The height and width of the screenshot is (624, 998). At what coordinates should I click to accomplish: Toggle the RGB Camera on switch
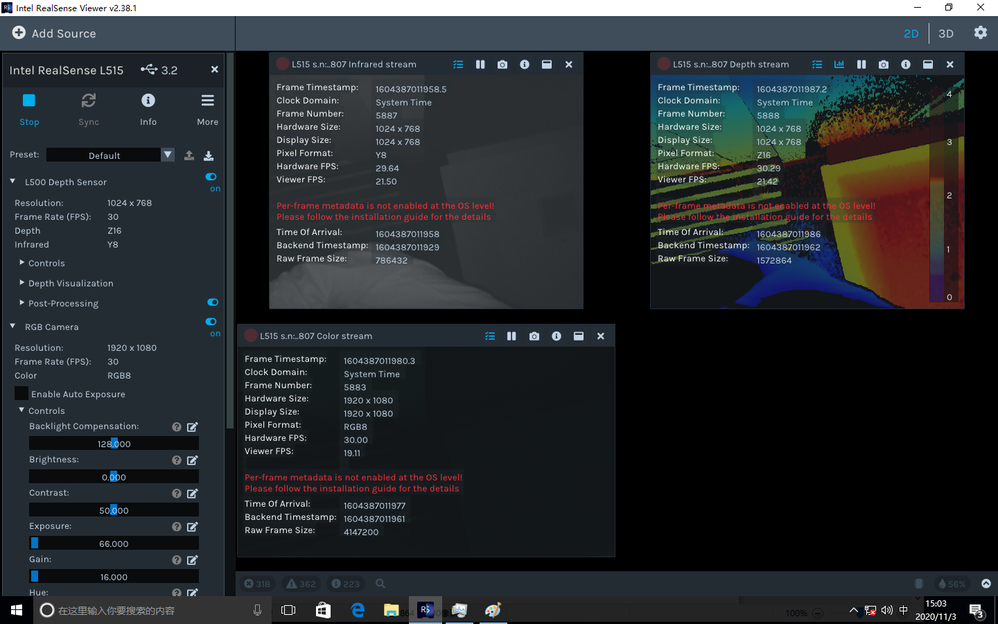(x=211, y=322)
